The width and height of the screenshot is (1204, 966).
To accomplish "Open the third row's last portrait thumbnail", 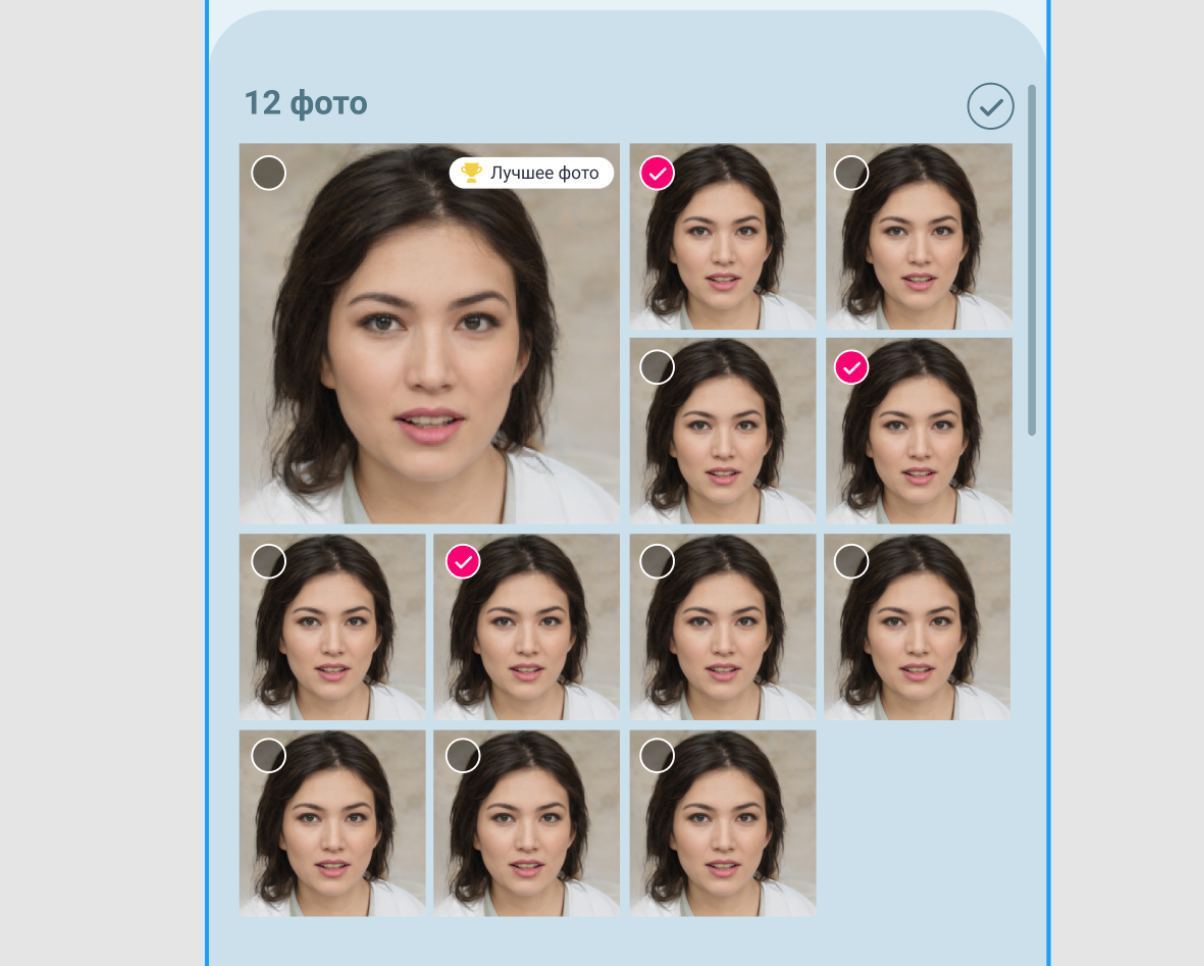I will (917, 627).
